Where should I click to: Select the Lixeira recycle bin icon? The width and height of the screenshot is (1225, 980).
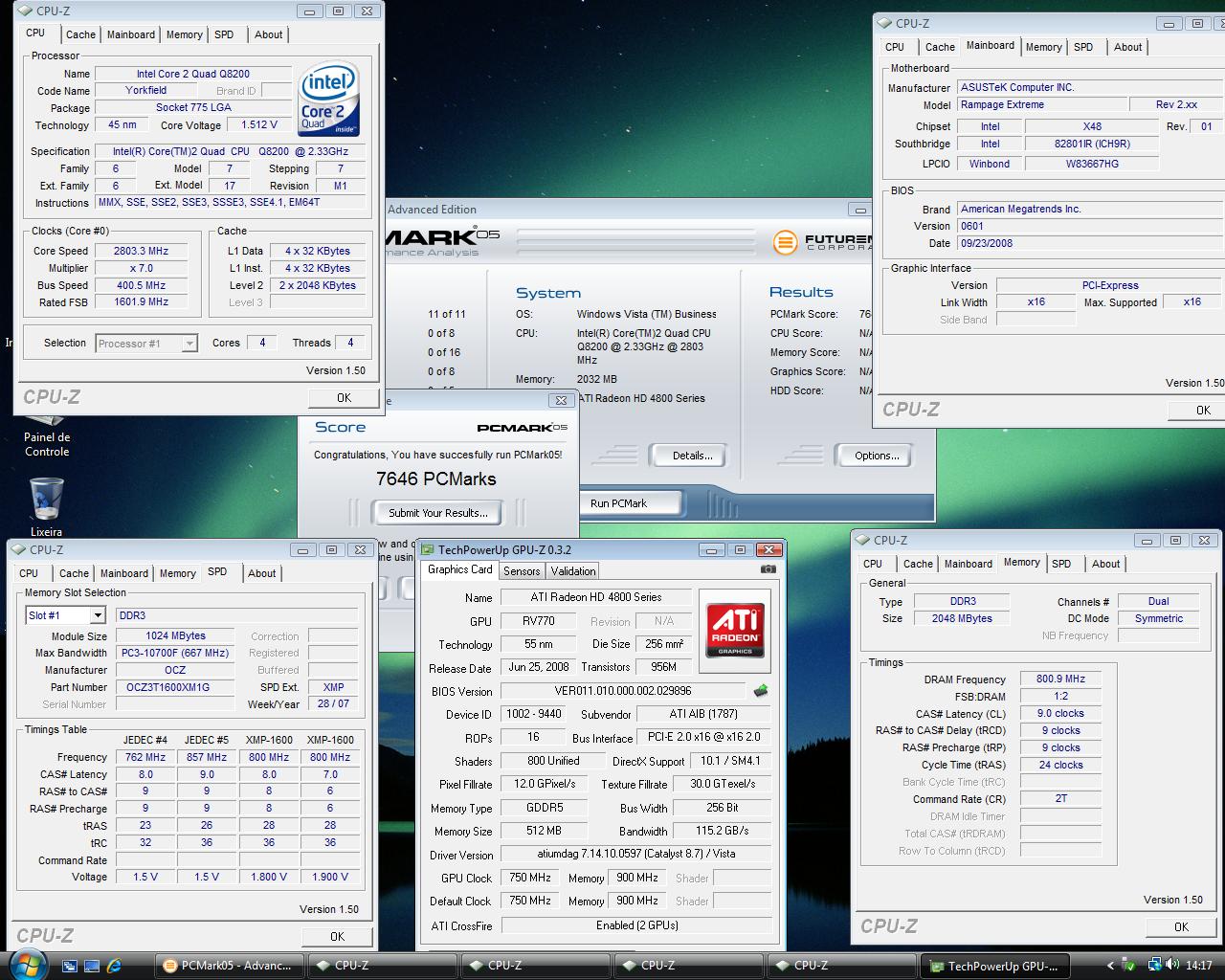click(x=46, y=508)
